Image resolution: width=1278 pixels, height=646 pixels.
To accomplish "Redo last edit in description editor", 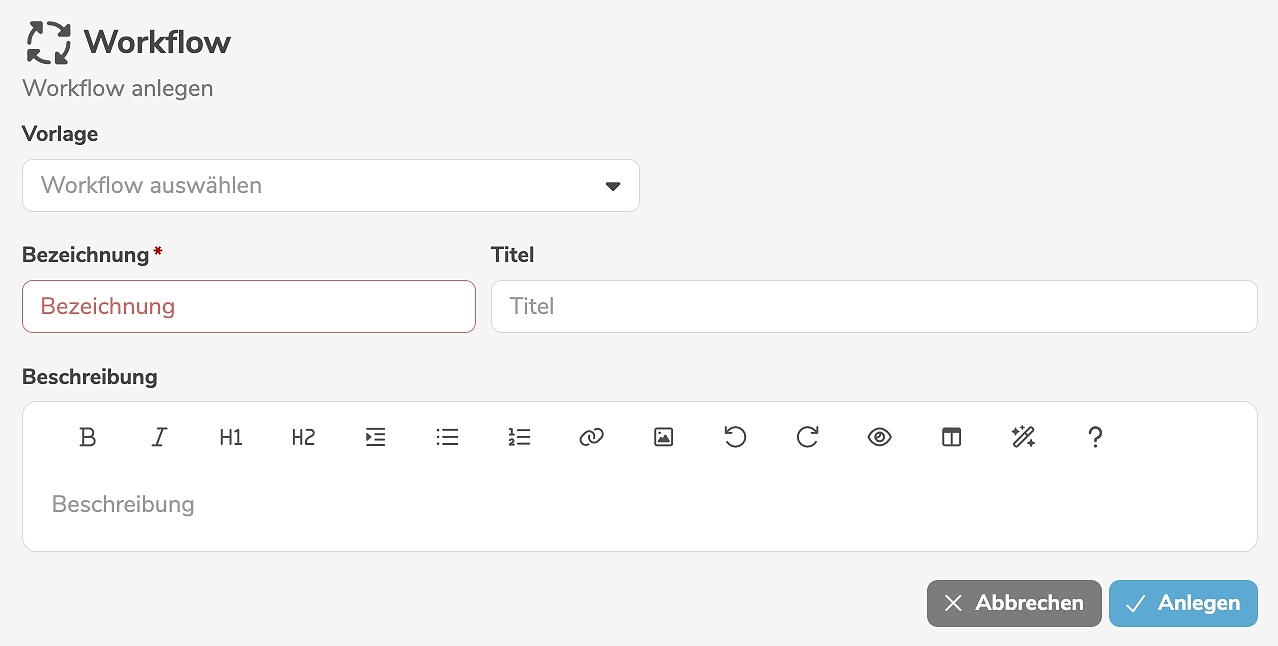I will click(807, 437).
